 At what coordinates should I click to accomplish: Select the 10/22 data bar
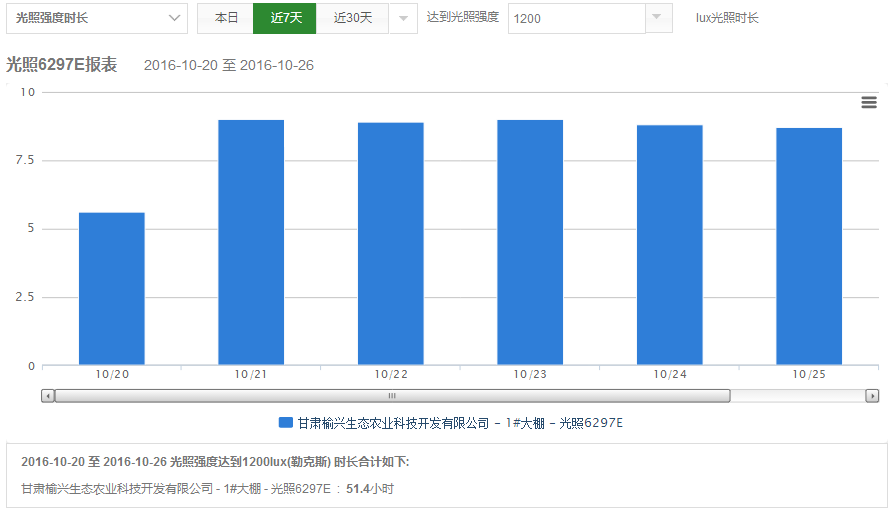click(x=391, y=244)
